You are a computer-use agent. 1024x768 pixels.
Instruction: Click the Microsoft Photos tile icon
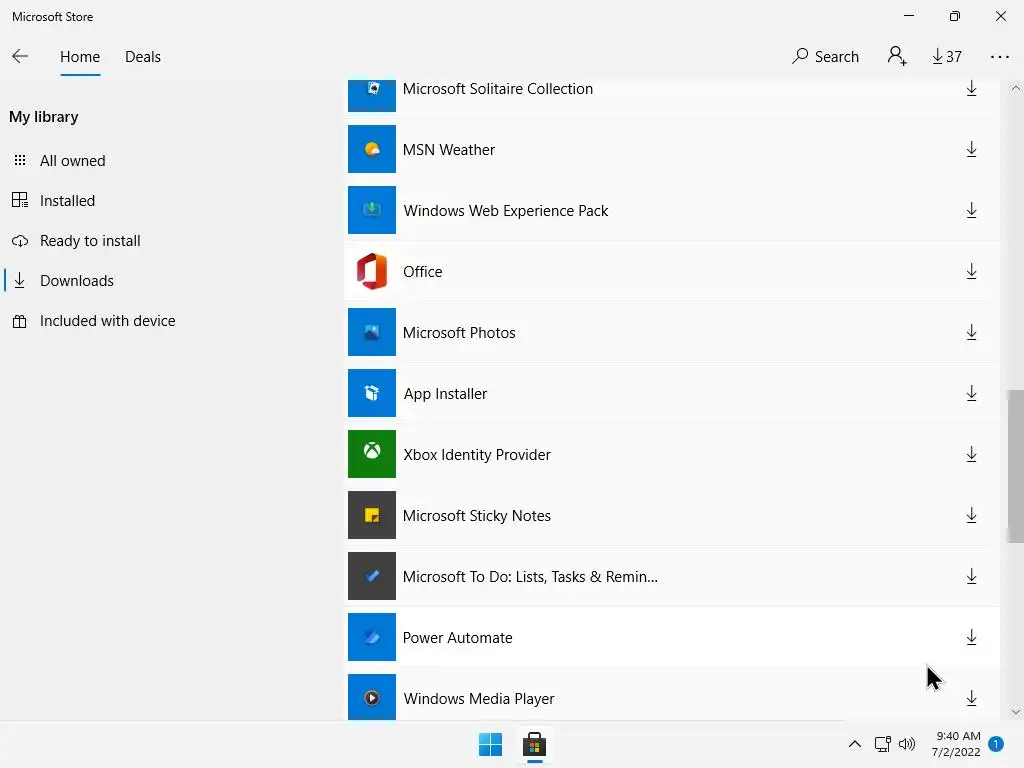372,332
